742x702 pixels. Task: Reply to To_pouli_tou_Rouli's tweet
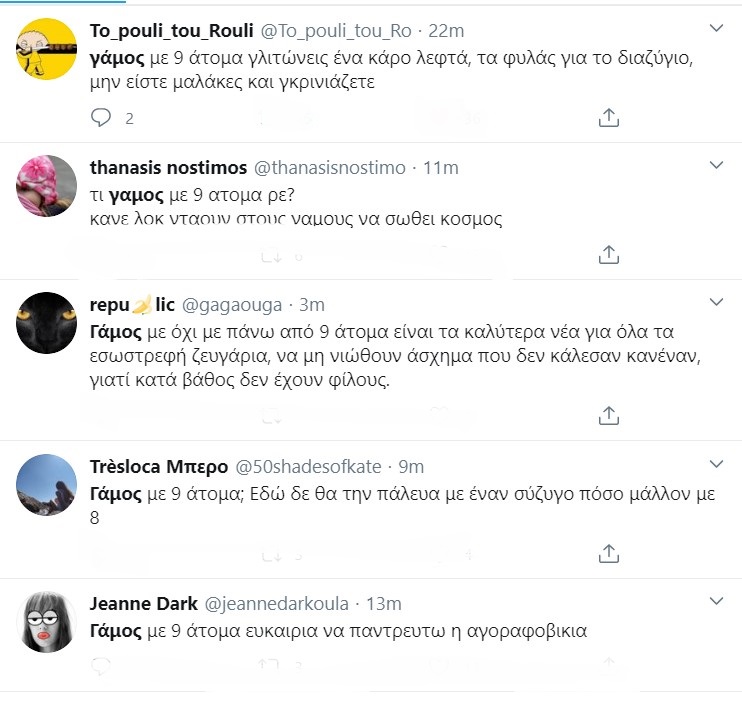point(101,118)
